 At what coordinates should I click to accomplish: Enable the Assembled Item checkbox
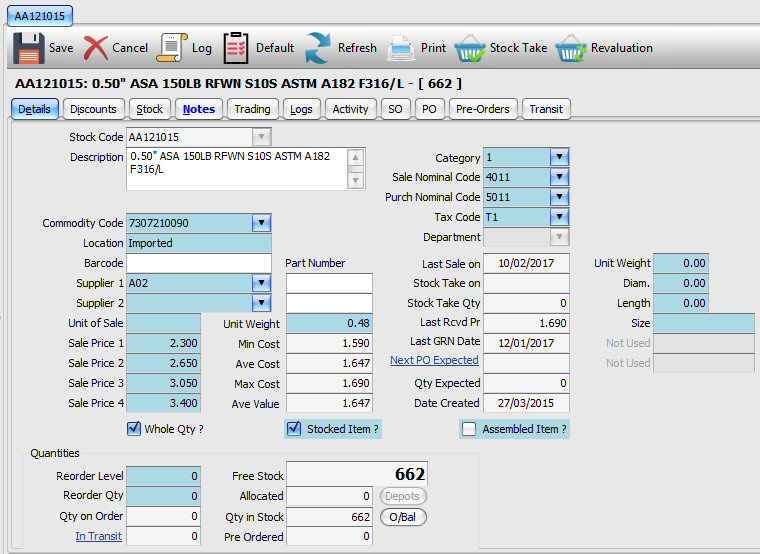469,429
